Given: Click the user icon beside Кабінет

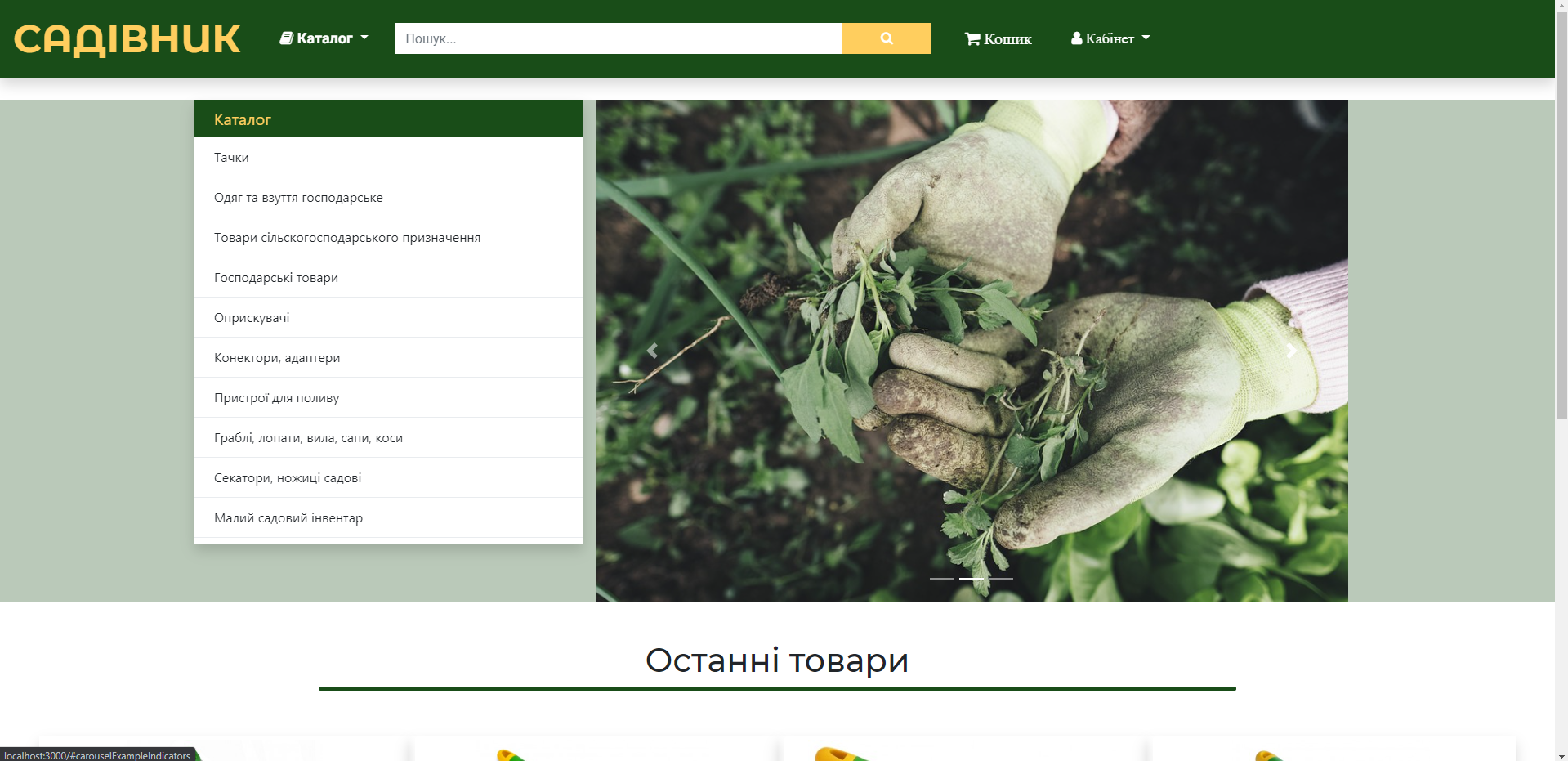Looking at the screenshot, I should tap(1076, 37).
